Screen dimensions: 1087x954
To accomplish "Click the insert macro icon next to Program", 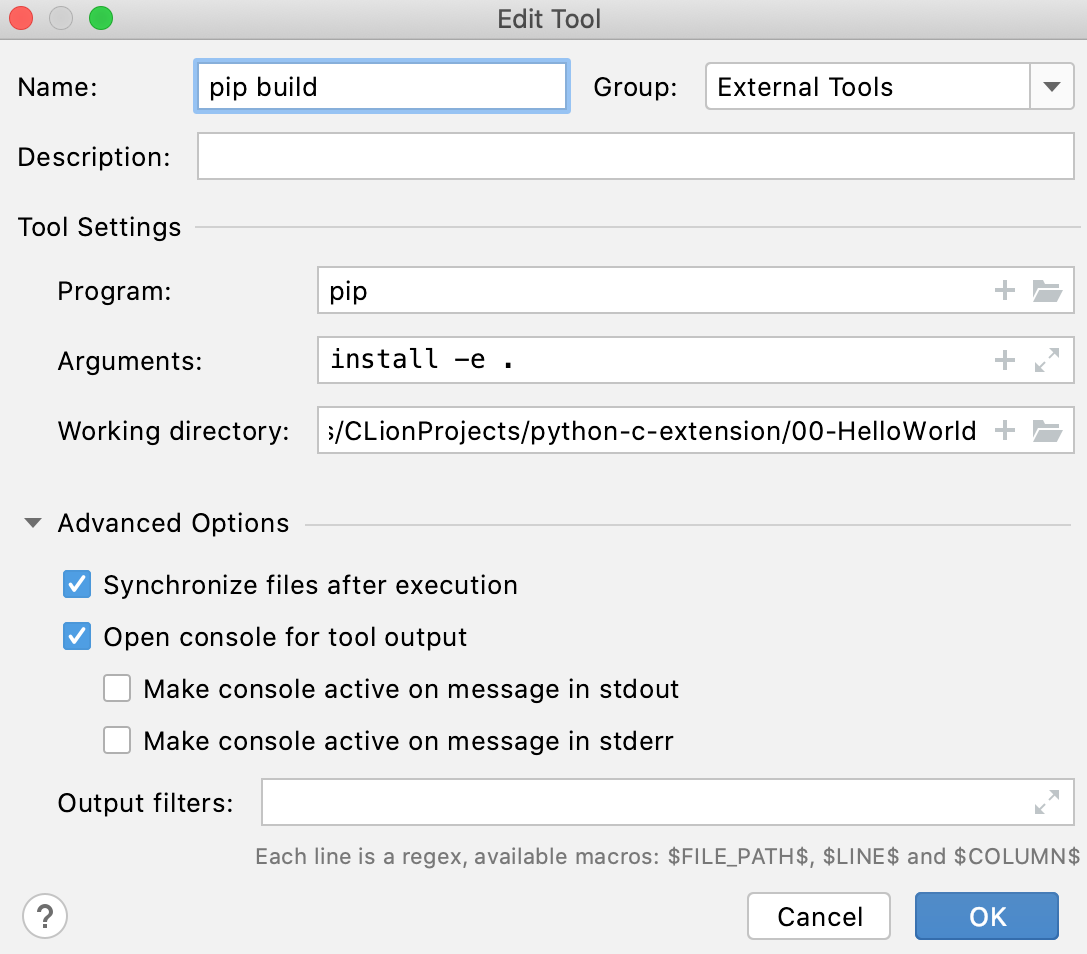I will pos(1004,290).
